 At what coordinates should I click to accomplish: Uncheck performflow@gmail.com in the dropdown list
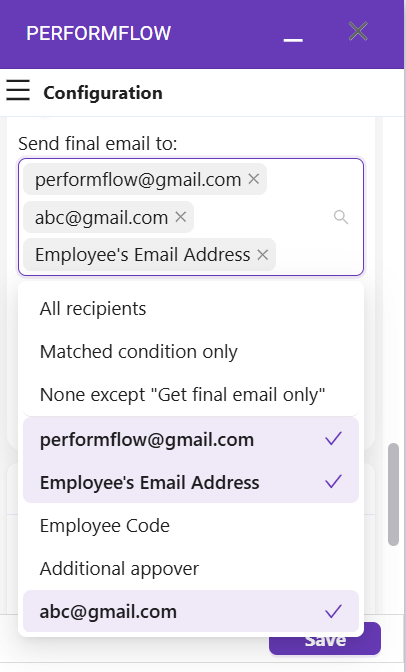[191, 439]
